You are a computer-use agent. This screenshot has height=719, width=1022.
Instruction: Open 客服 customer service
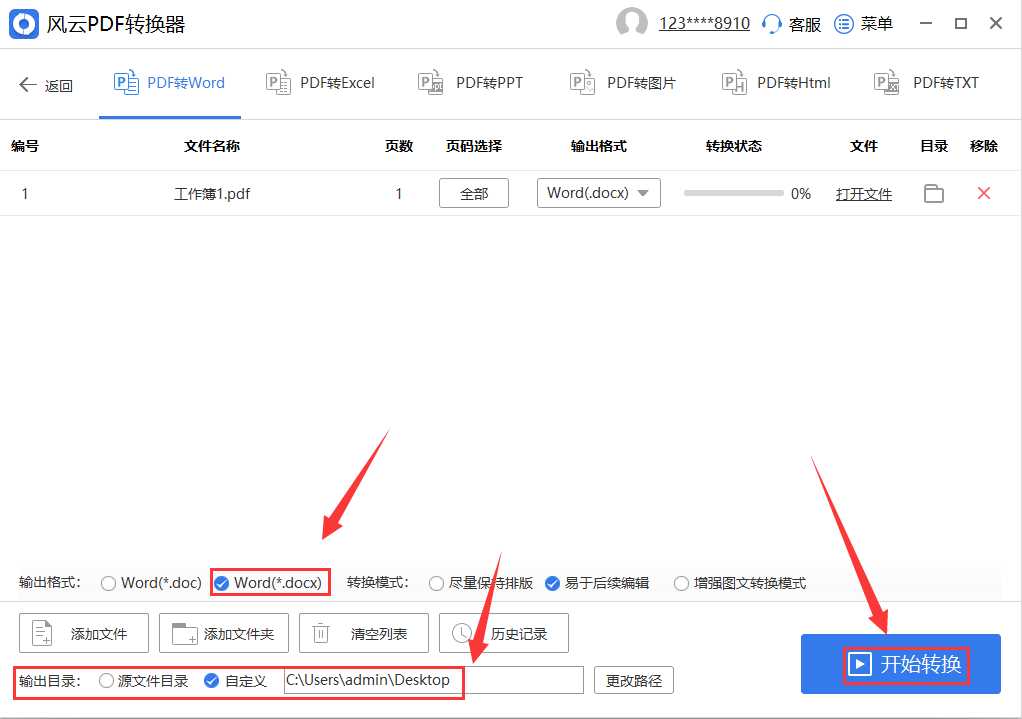(791, 24)
